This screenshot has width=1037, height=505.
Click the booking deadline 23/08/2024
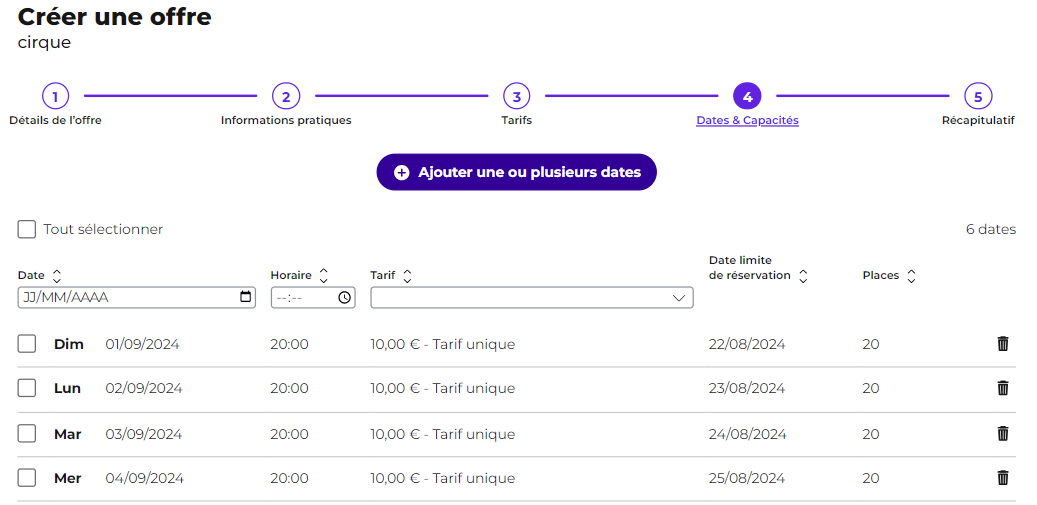pyautogui.click(x=747, y=388)
